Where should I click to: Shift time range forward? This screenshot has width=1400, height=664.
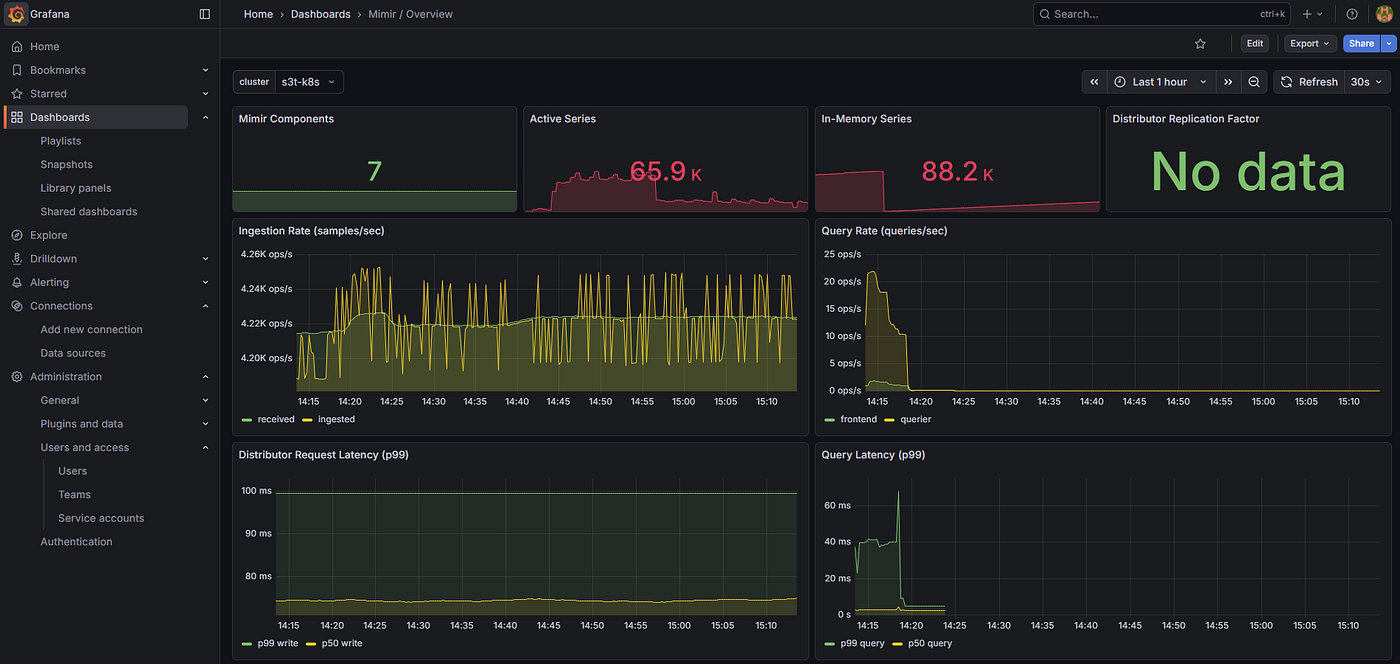(1228, 82)
